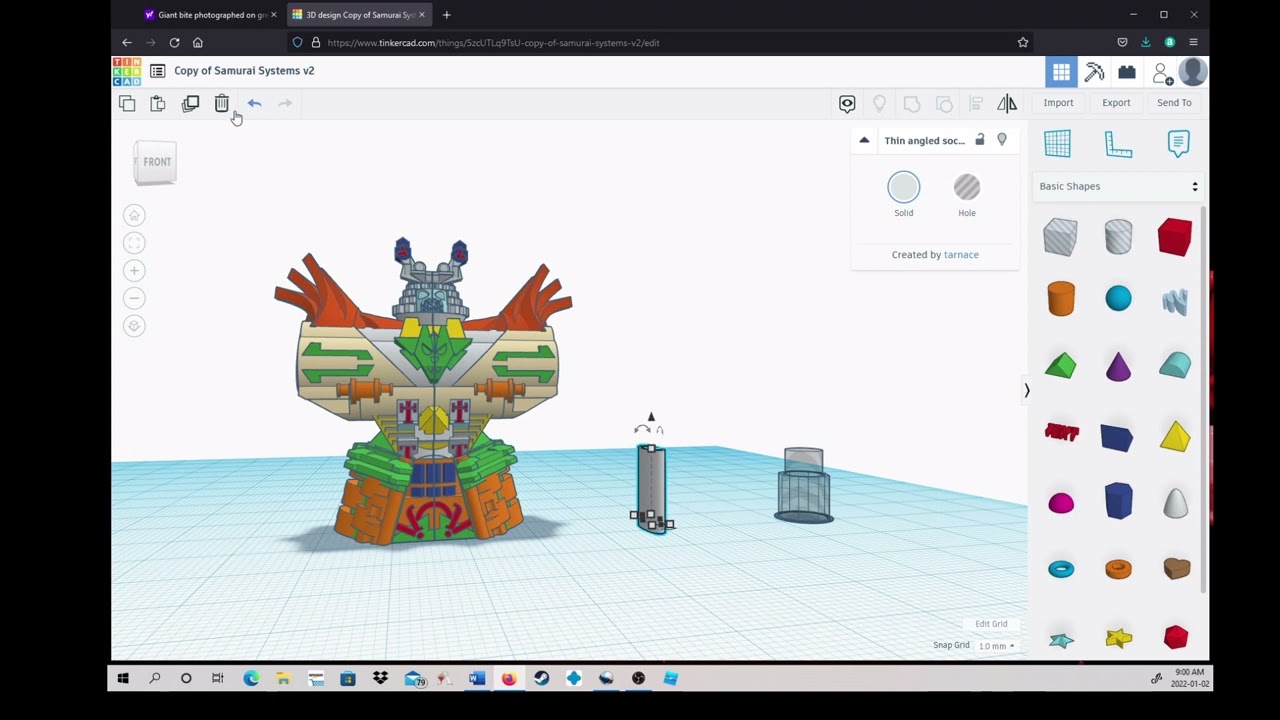Viewport: 1280px width, 720px height.
Task: Switch to the 3D design grid view
Action: pos(1061,72)
